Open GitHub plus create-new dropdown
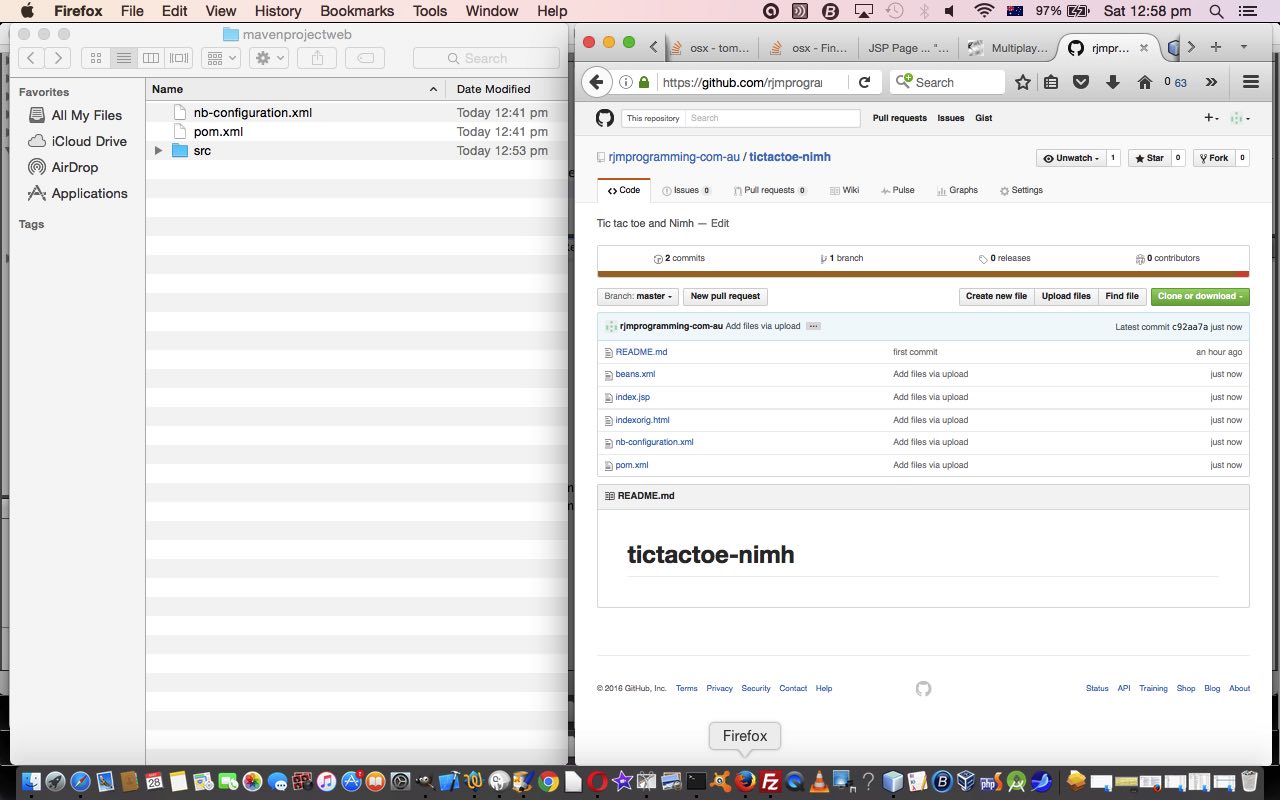The image size is (1280, 800). pyautogui.click(x=1211, y=118)
